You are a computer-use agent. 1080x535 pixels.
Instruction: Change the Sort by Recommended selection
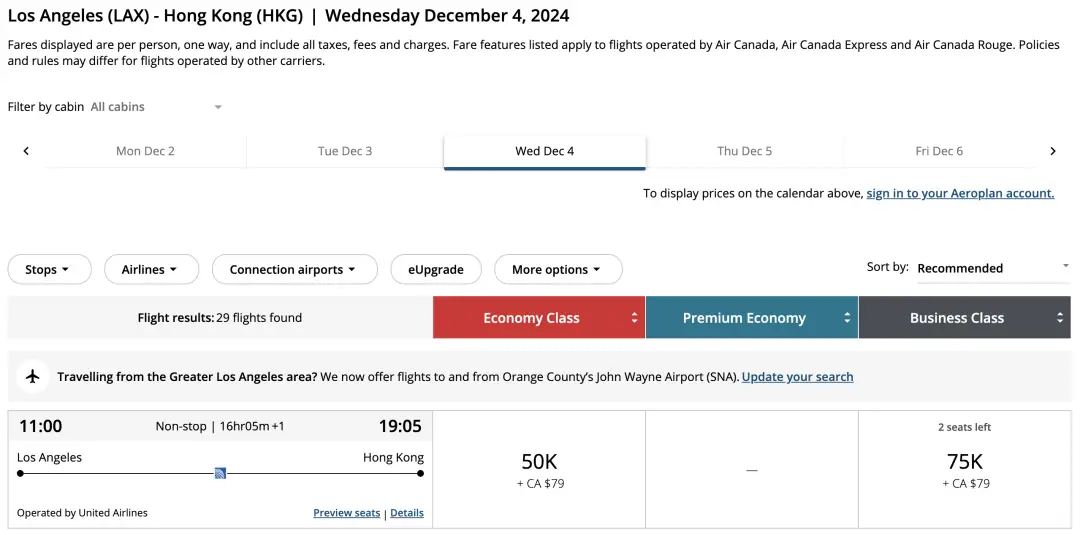tap(992, 268)
